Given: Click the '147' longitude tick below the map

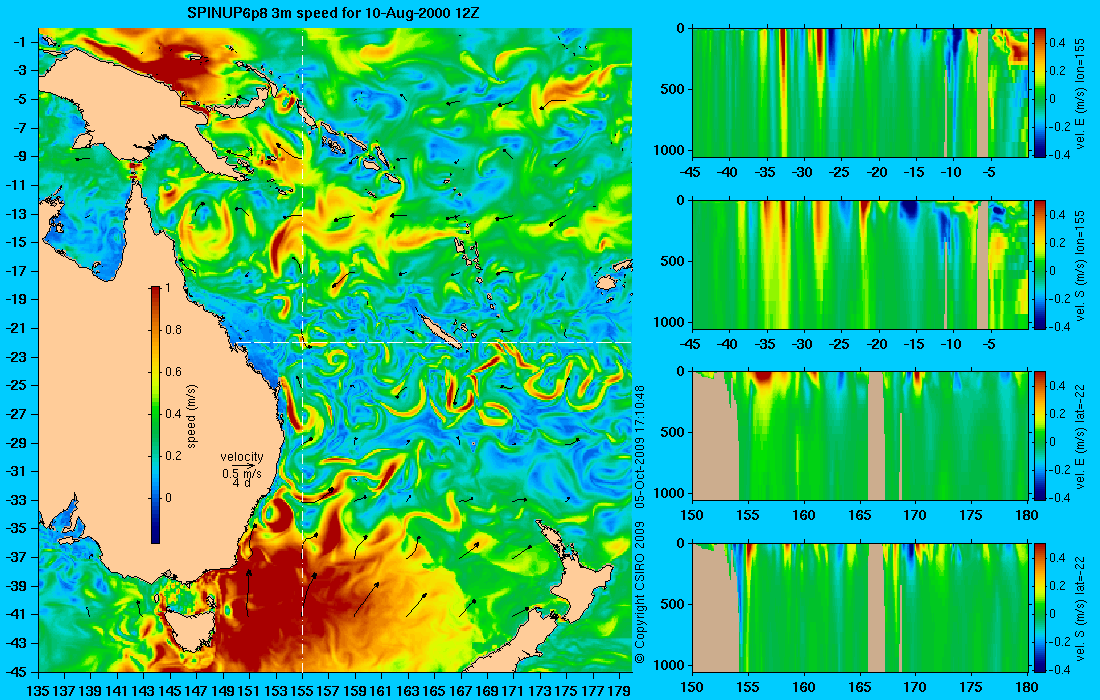Looking at the screenshot, I should 196,690.
